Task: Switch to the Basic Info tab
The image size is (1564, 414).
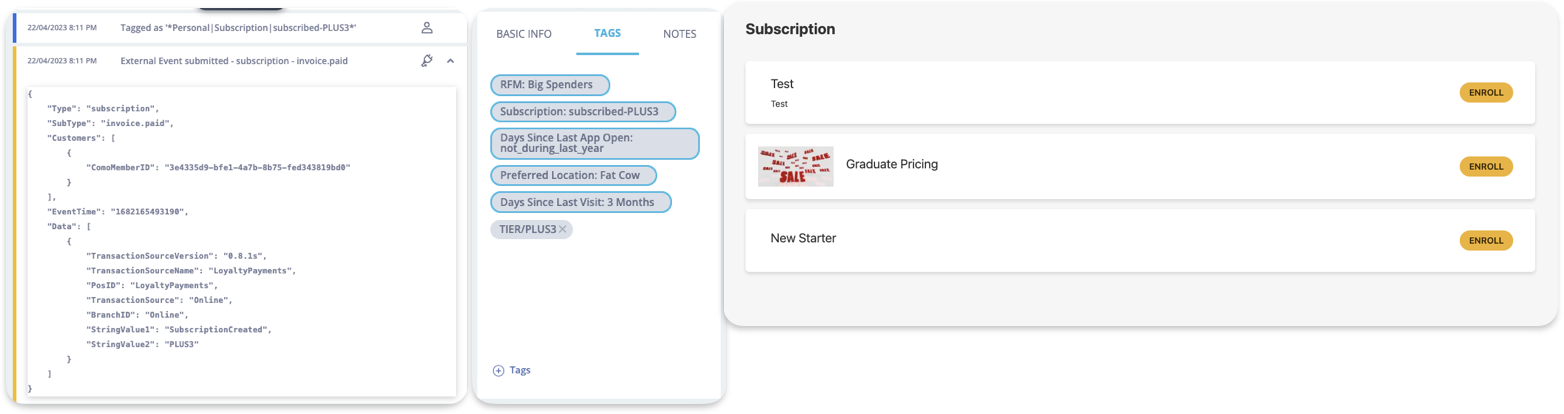Action: [524, 34]
